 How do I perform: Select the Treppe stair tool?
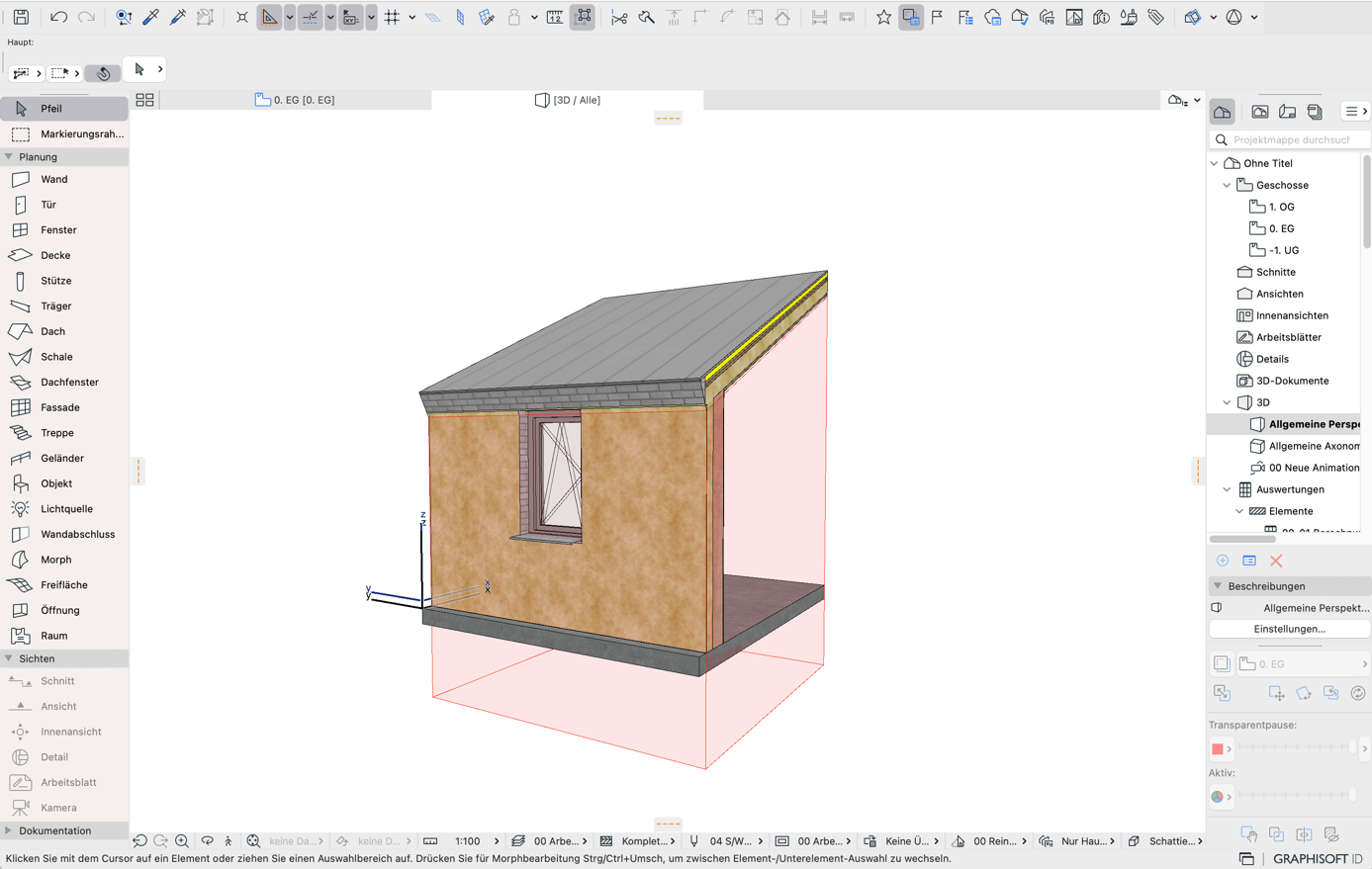pos(64,433)
